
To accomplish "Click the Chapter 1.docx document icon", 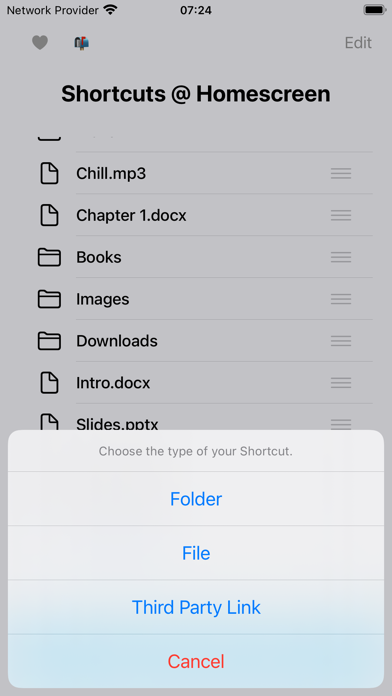I will 49,215.
